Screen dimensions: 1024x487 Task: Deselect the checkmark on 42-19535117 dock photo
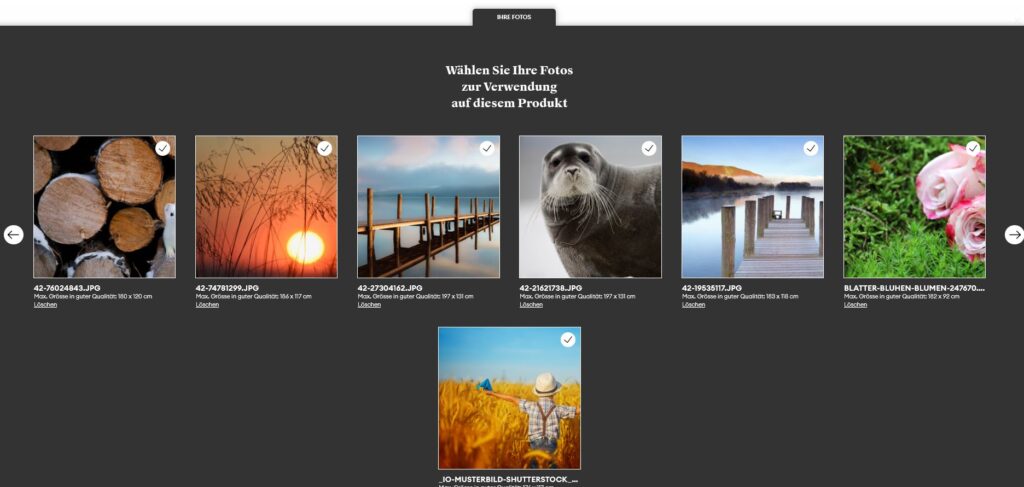coord(811,148)
